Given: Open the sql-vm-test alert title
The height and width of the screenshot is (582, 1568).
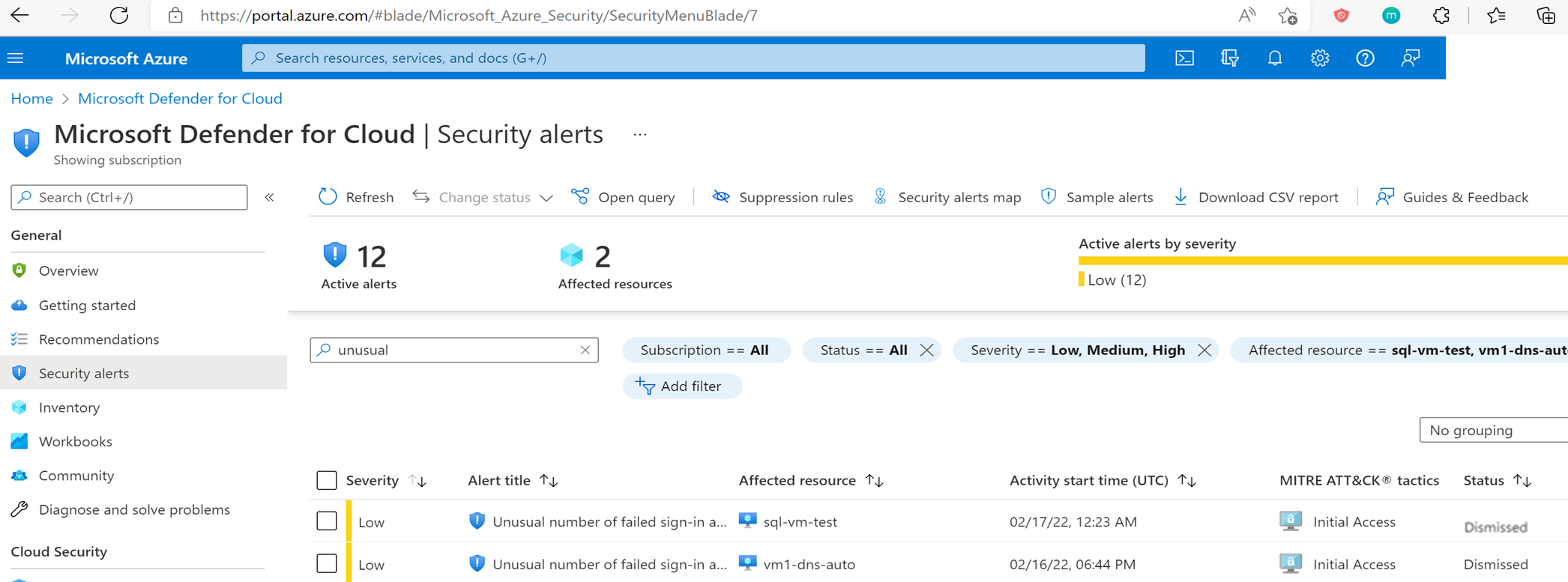Looking at the screenshot, I should click(609, 522).
